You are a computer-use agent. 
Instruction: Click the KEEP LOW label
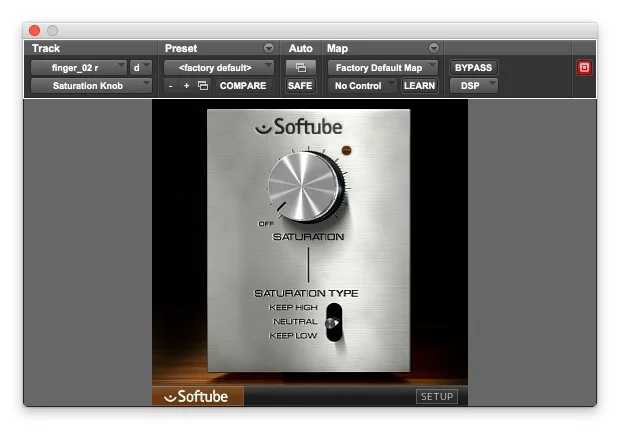pos(293,336)
